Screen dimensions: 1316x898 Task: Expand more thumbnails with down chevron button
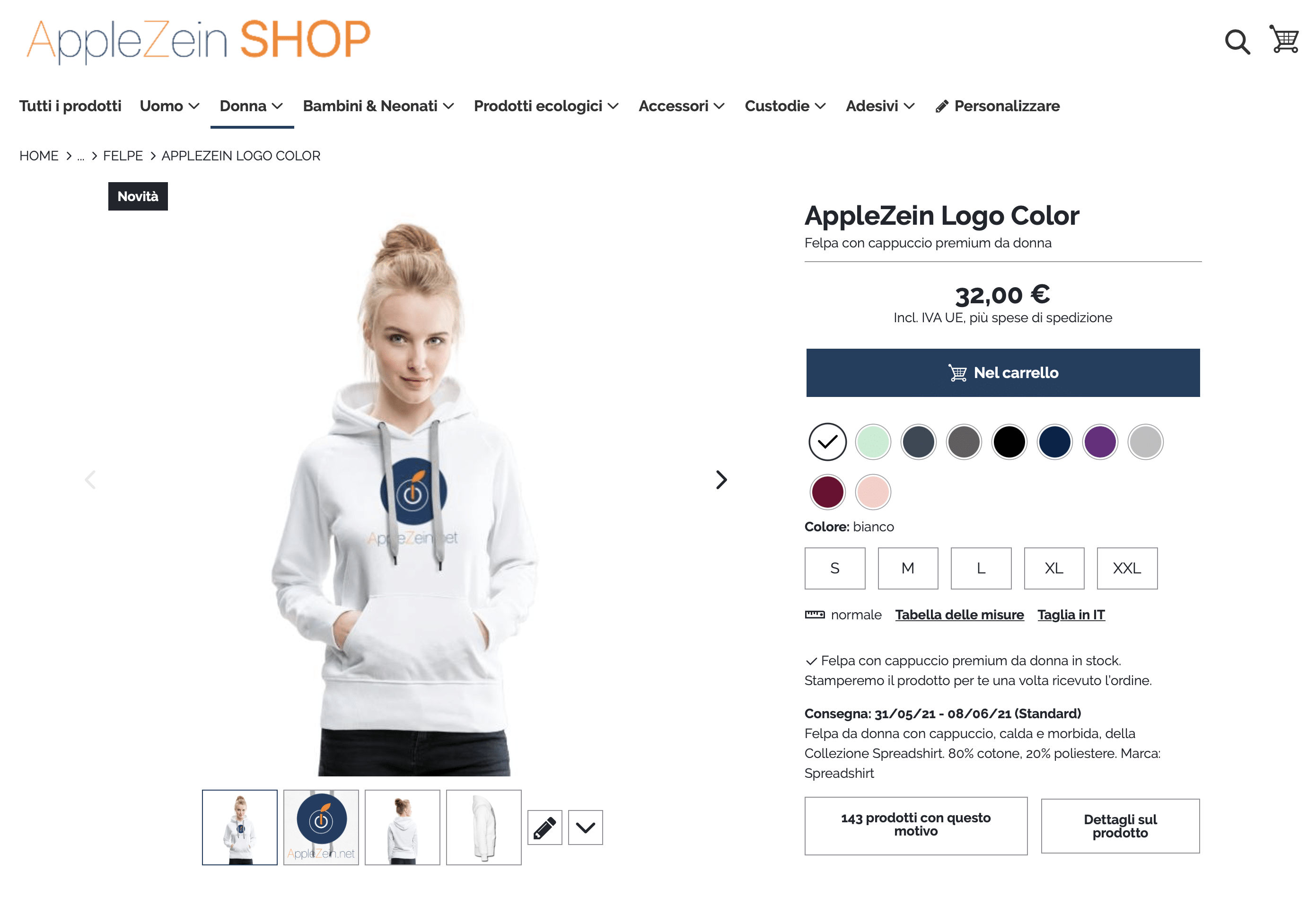[x=585, y=827]
